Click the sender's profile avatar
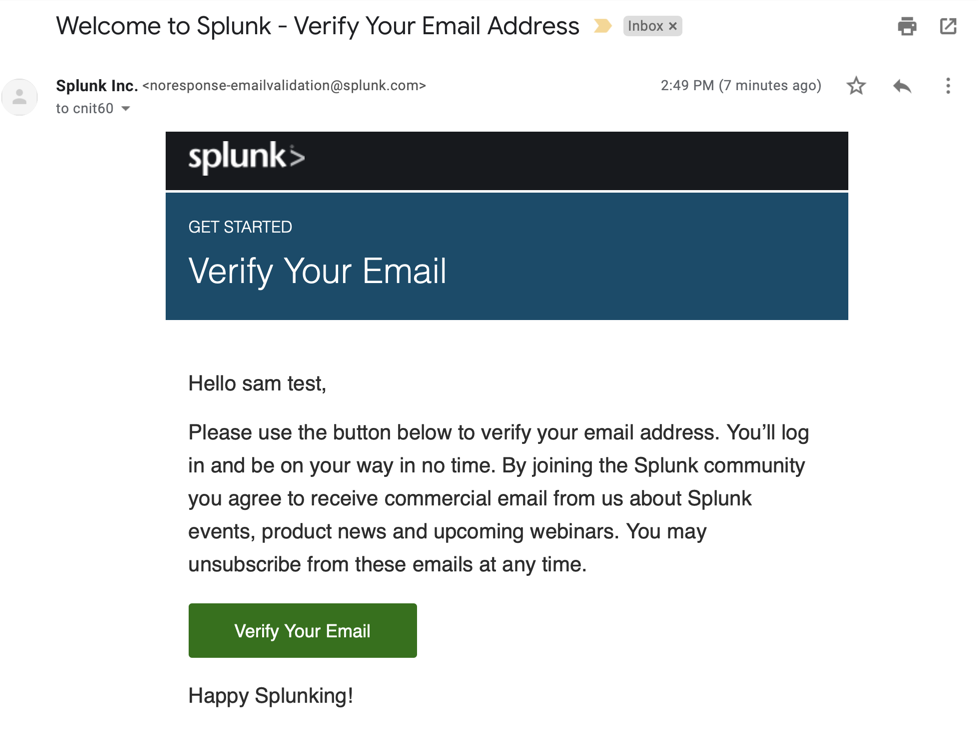The image size is (980, 739). click(20, 97)
